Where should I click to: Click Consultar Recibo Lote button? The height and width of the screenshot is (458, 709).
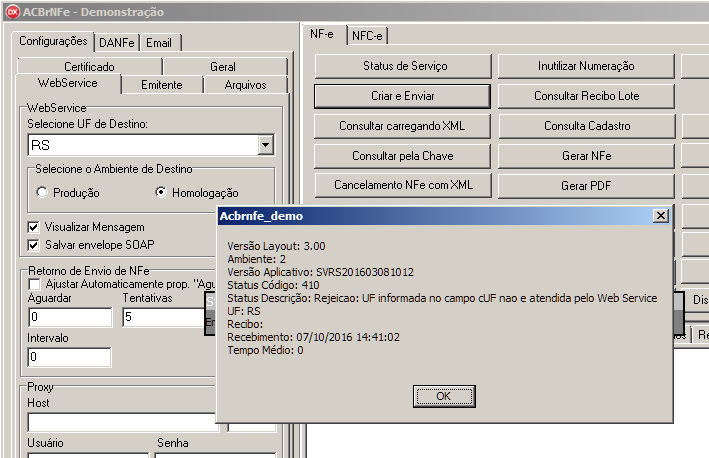pos(586,96)
